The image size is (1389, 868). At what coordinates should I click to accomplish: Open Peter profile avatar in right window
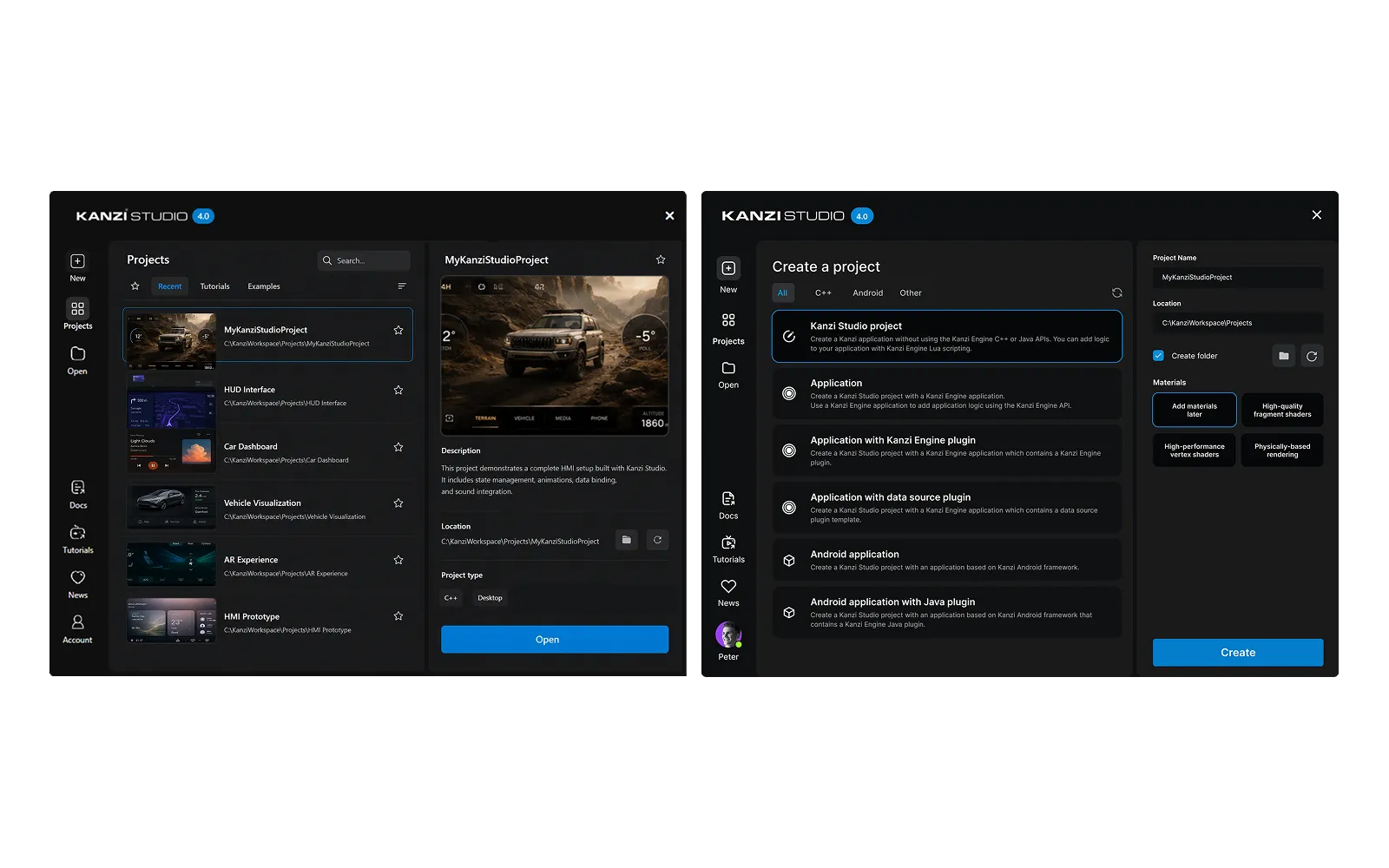click(728, 635)
